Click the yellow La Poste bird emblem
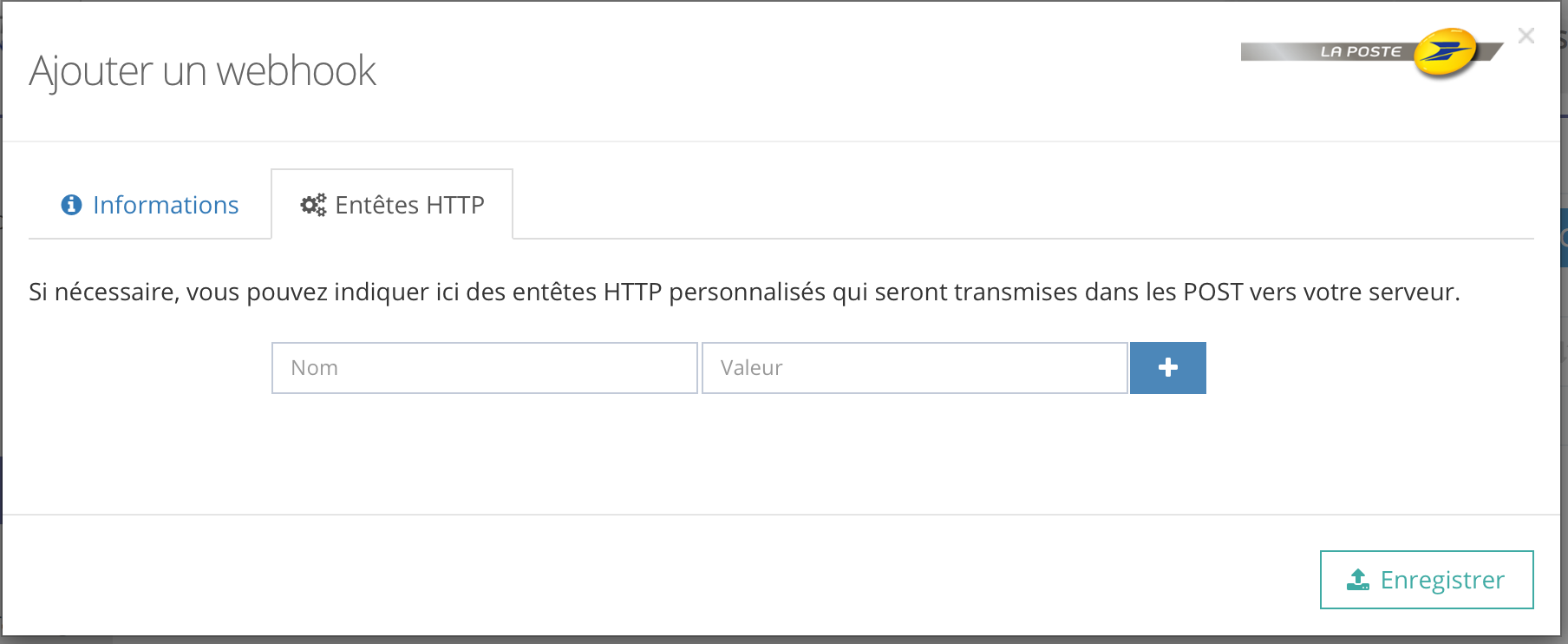The image size is (1568, 644). click(x=1444, y=52)
